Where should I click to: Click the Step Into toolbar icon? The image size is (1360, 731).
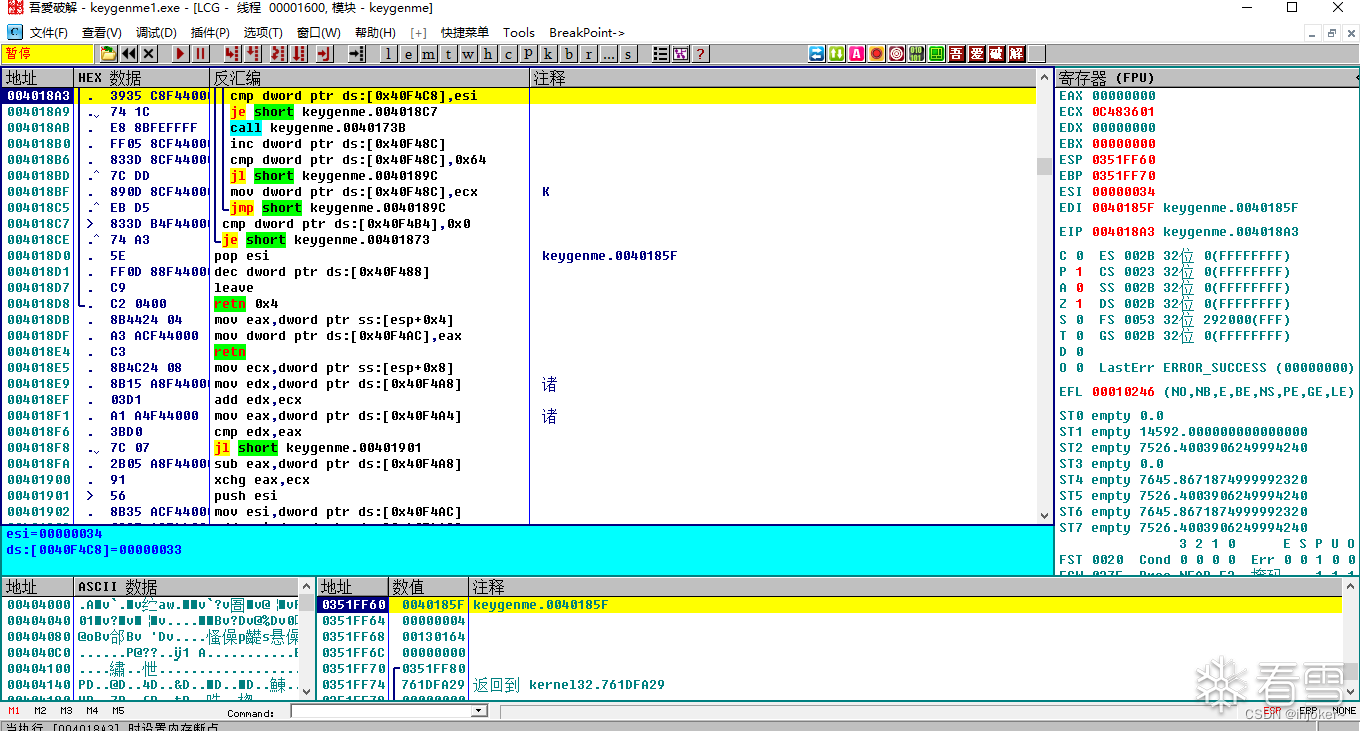point(232,54)
